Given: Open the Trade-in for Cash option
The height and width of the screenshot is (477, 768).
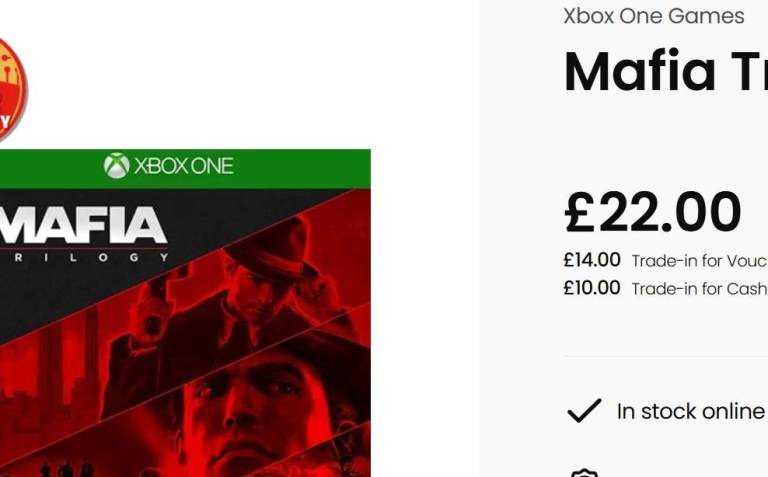Looking at the screenshot, I should 699,289.
